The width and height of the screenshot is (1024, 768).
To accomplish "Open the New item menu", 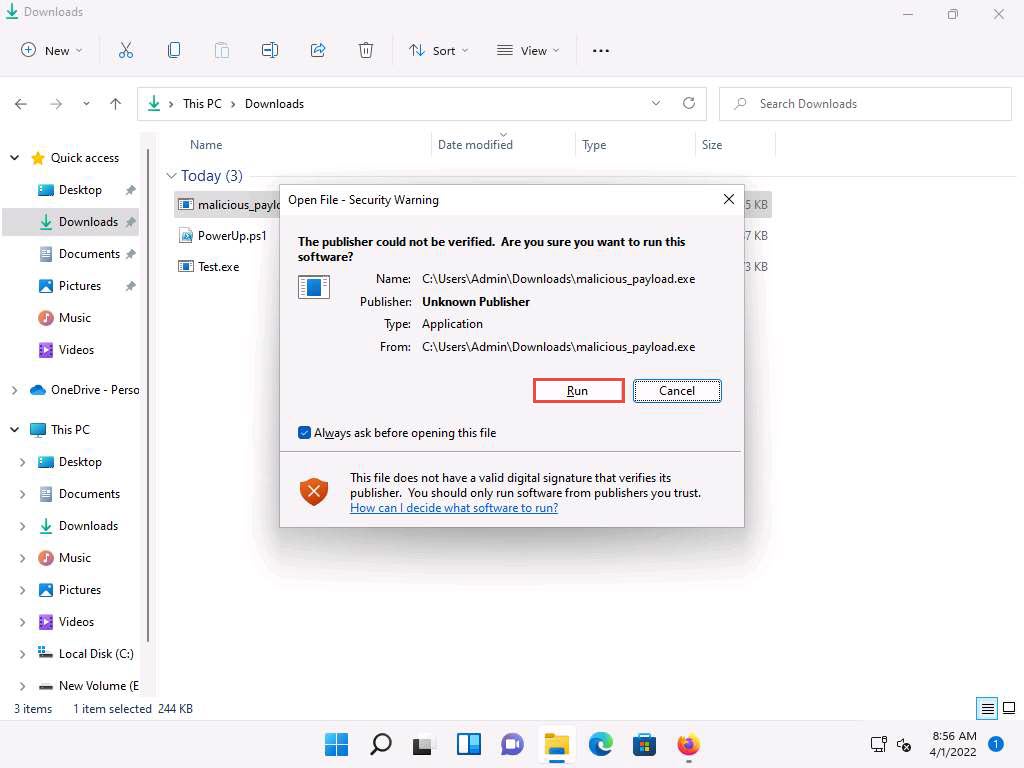I will pyautogui.click(x=51, y=50).
